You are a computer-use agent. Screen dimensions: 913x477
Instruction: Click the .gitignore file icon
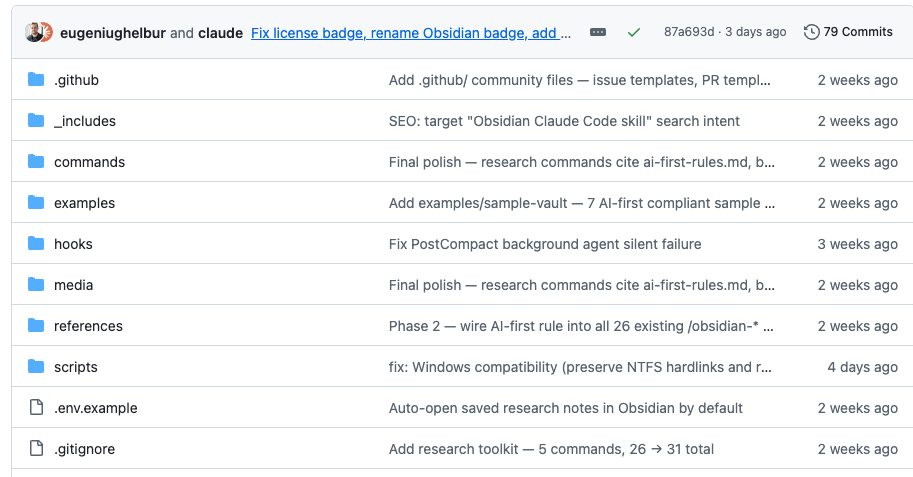tap(36, 448)
